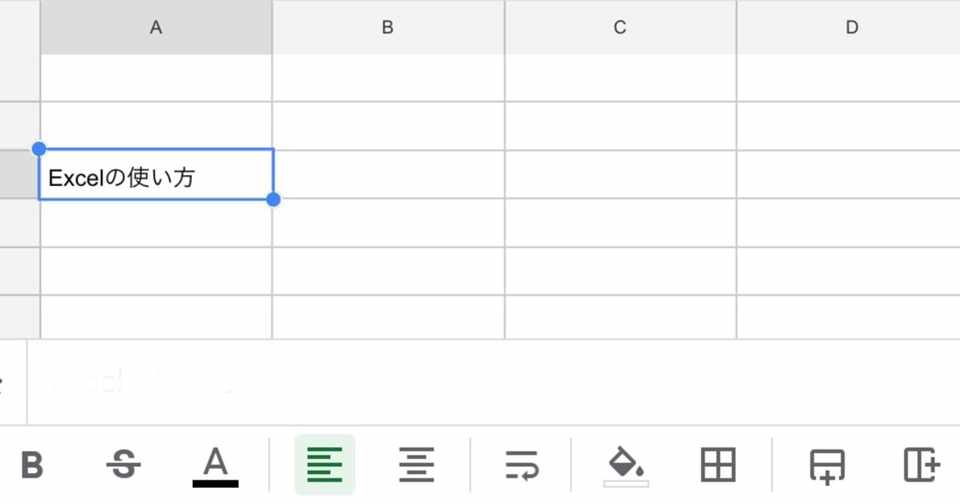The width and height of the screenshot is (960, 503).
Task: Click the empty cell right of Excelの使い方
Action: 388,175
